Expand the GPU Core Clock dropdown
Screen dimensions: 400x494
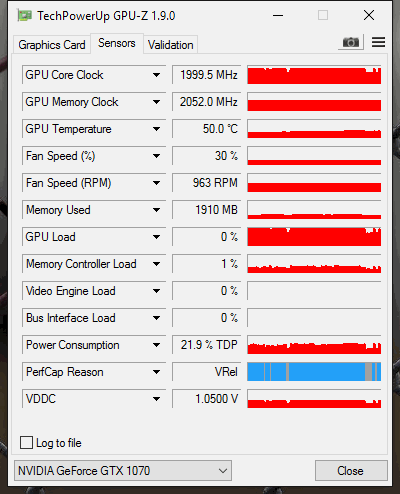(156, 75)
